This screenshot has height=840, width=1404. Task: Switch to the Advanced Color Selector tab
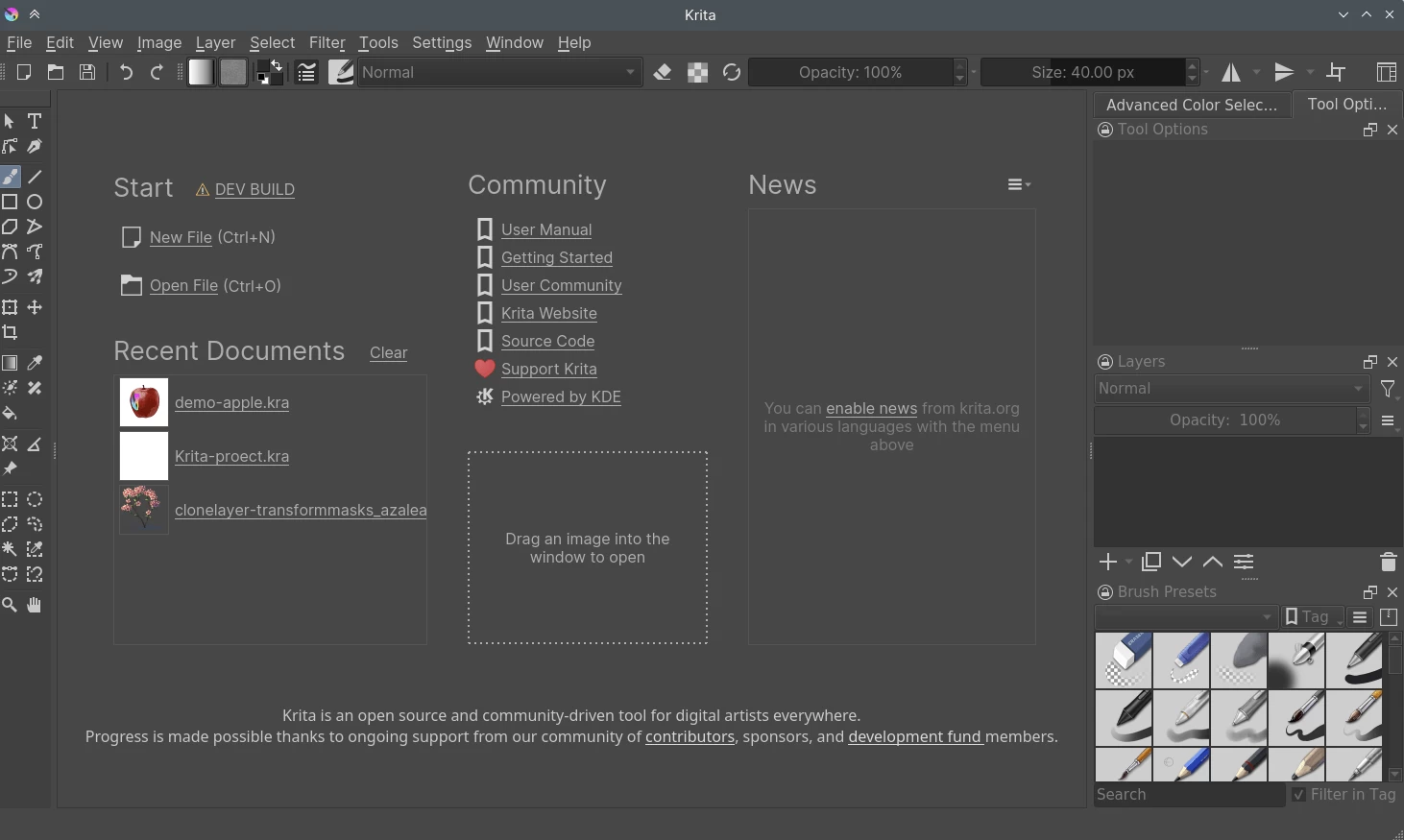click(x=1191, y=105)
